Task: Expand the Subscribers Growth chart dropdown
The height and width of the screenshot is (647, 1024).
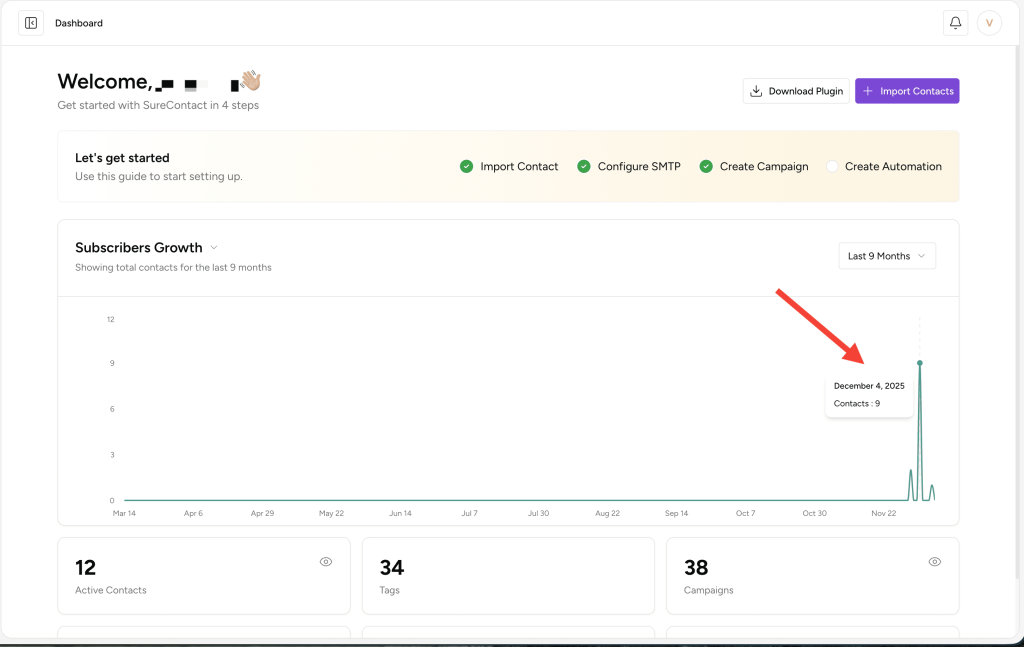Action: click(214, 248)
